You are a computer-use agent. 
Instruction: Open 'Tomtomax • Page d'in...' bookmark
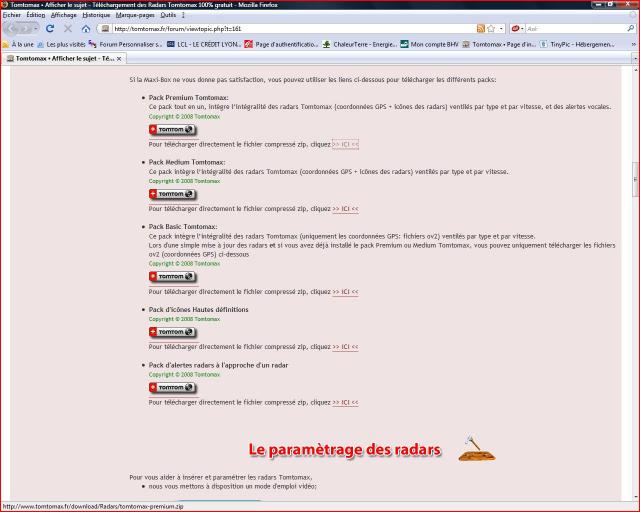coord(499,44)
